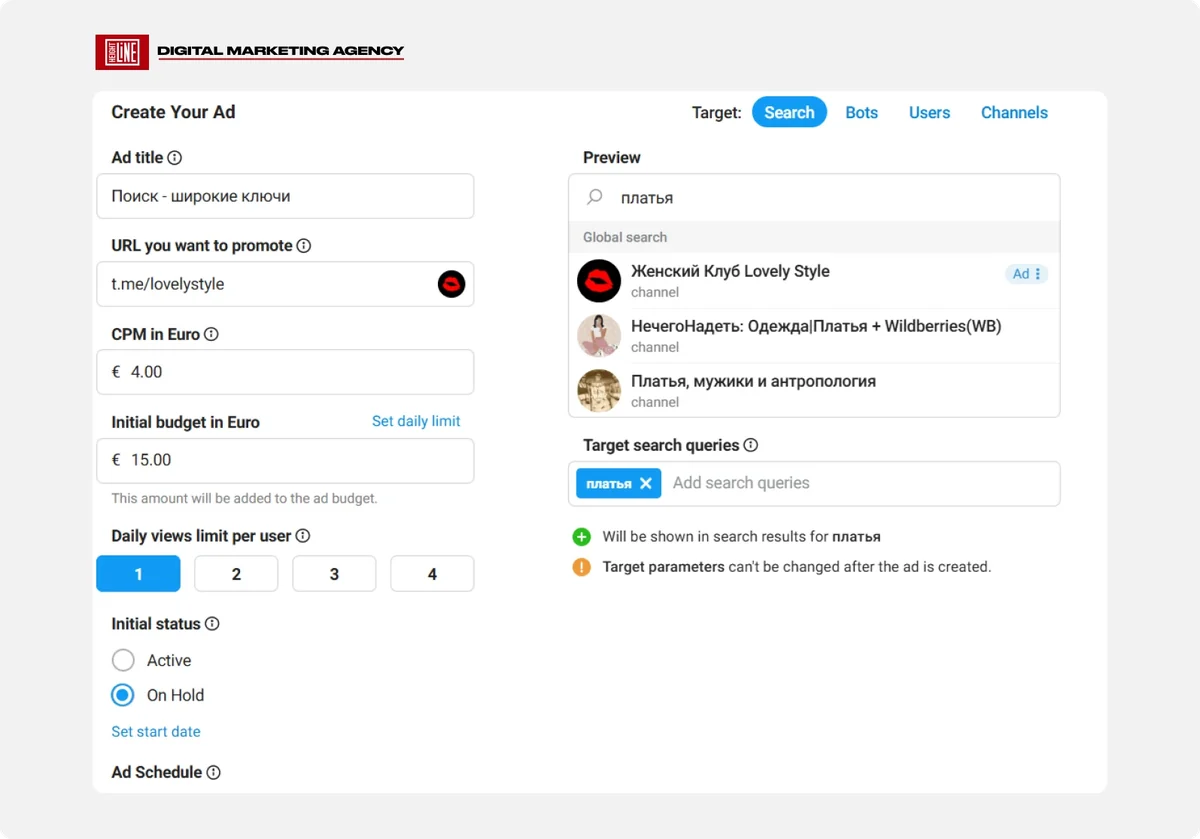
Task: Remove the платья search query tag
Action: click(x=645, y=484)
